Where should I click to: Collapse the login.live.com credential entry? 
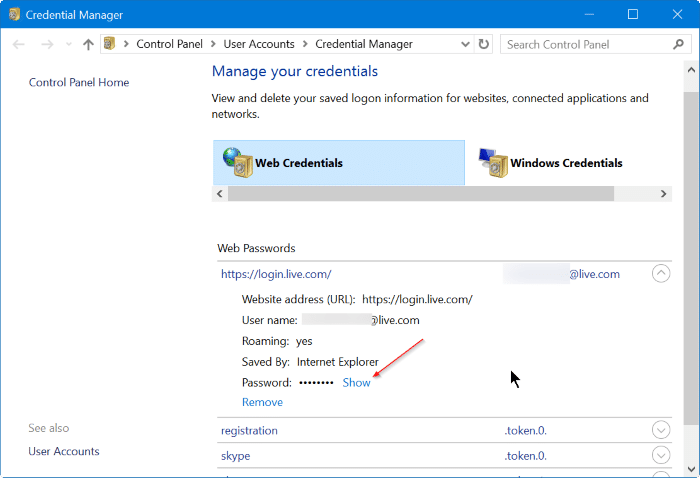661,273
